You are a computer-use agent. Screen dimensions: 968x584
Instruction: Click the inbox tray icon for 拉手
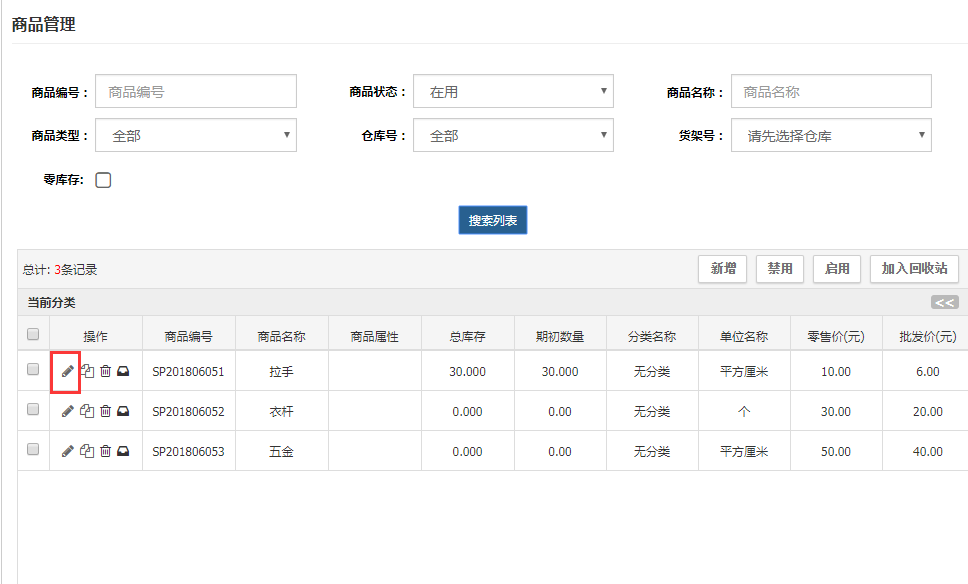pos(123,371)
